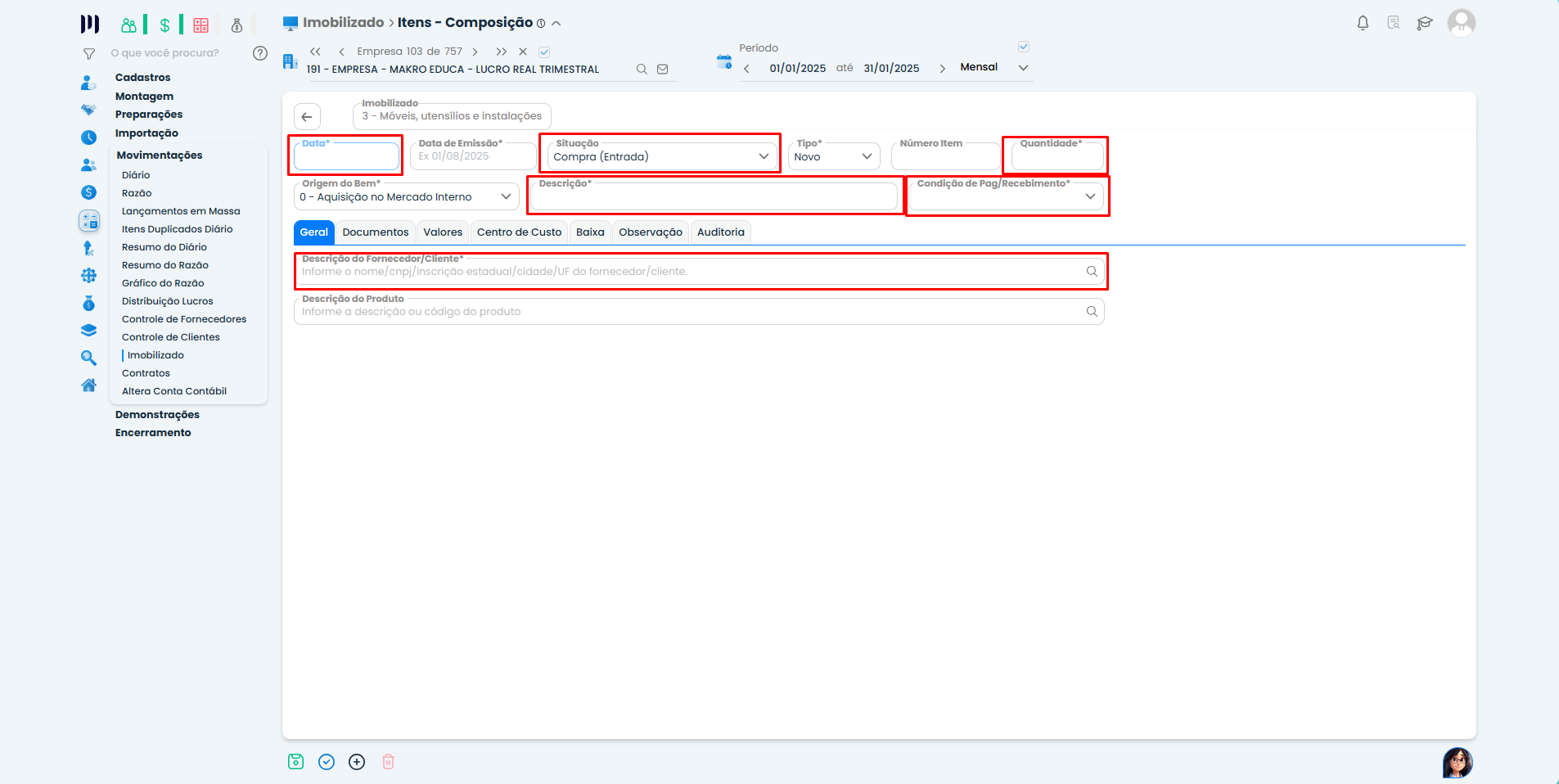
Task: Click the Demonstrações menu section
Action: point(157,415)
